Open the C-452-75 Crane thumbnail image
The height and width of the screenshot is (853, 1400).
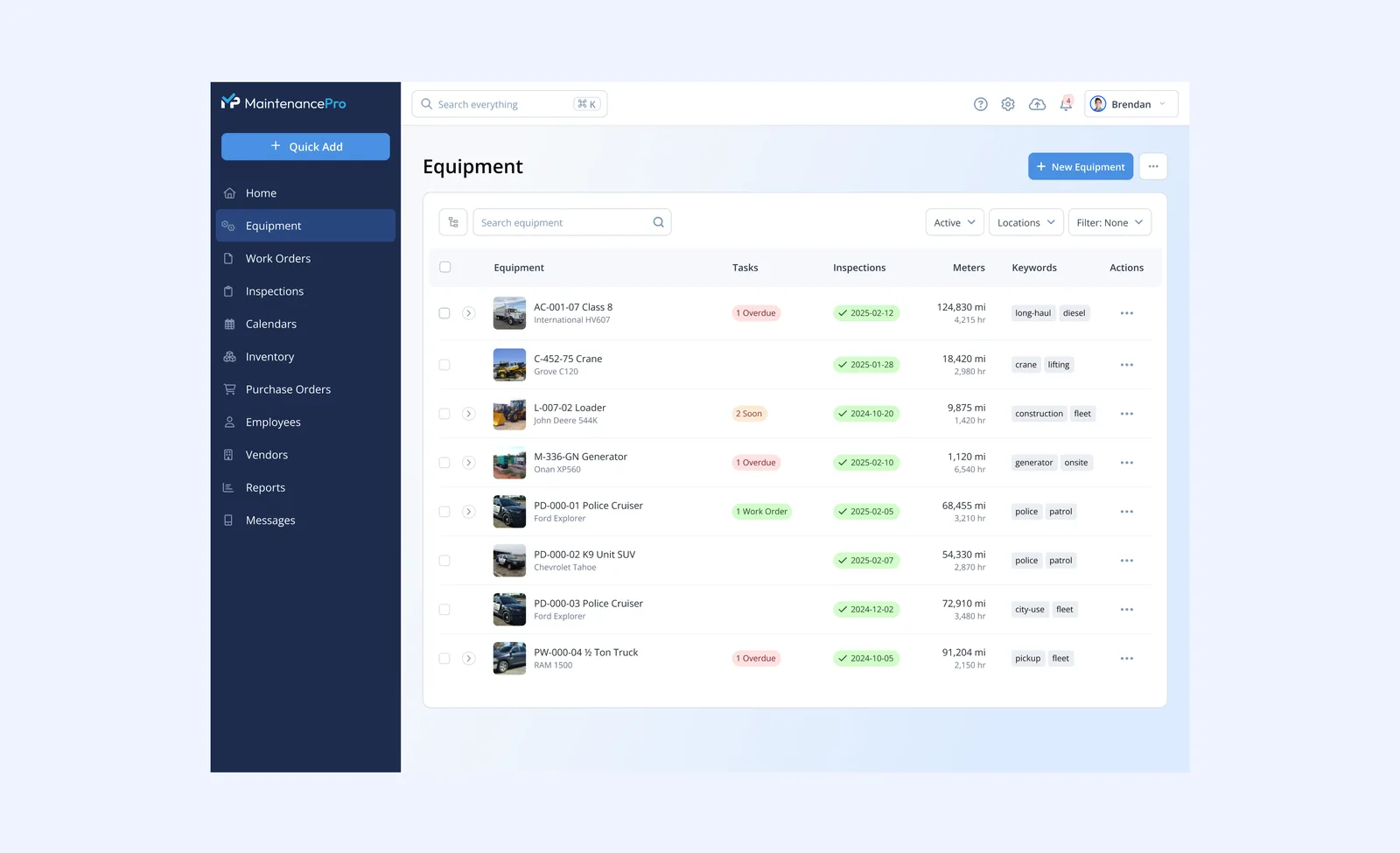coord(509,365)
